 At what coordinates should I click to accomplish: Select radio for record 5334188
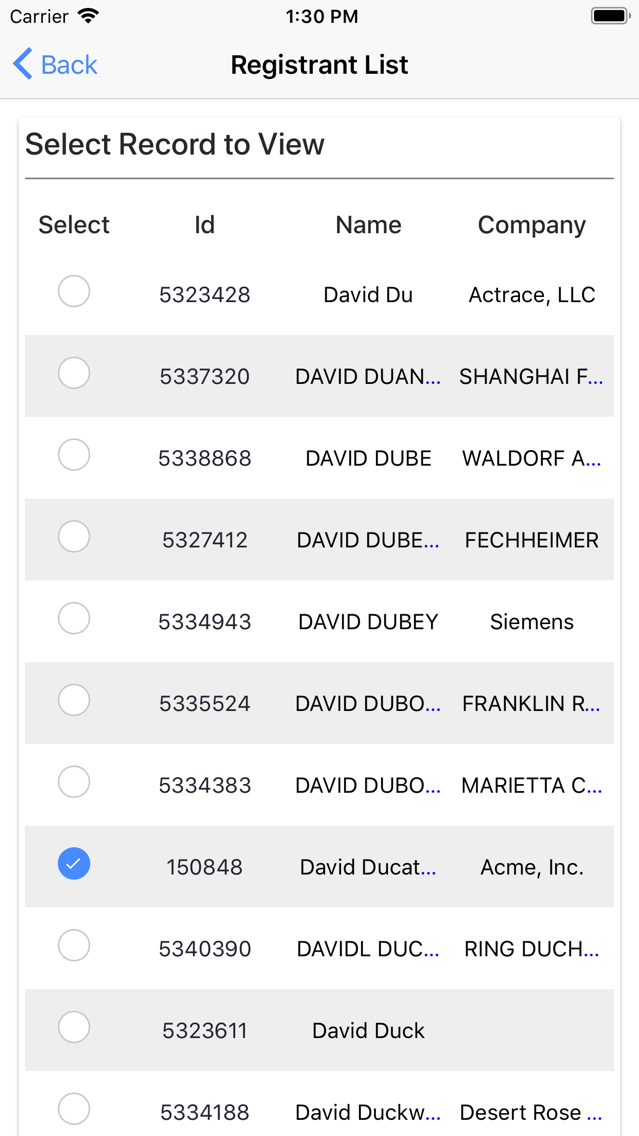coord(74,1109)
